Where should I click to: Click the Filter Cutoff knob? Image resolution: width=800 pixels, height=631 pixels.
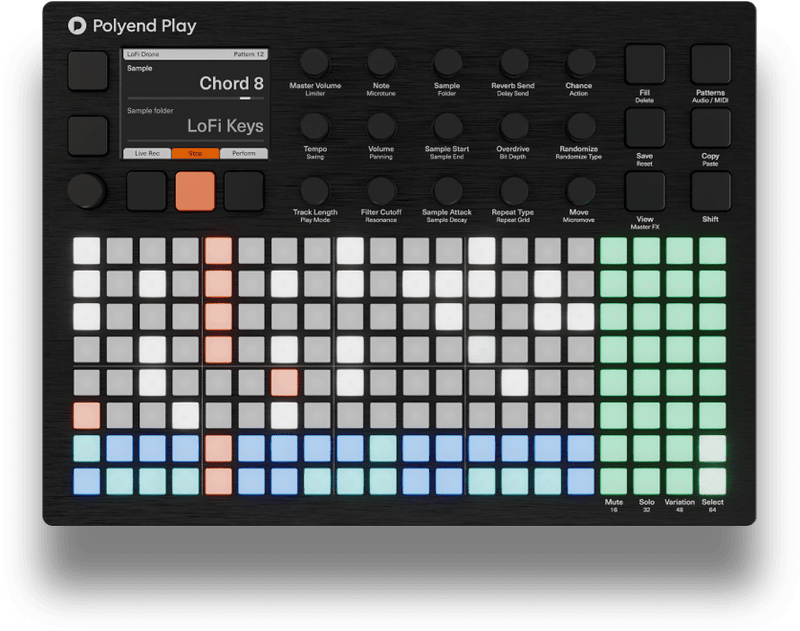[x=381, y=190]
